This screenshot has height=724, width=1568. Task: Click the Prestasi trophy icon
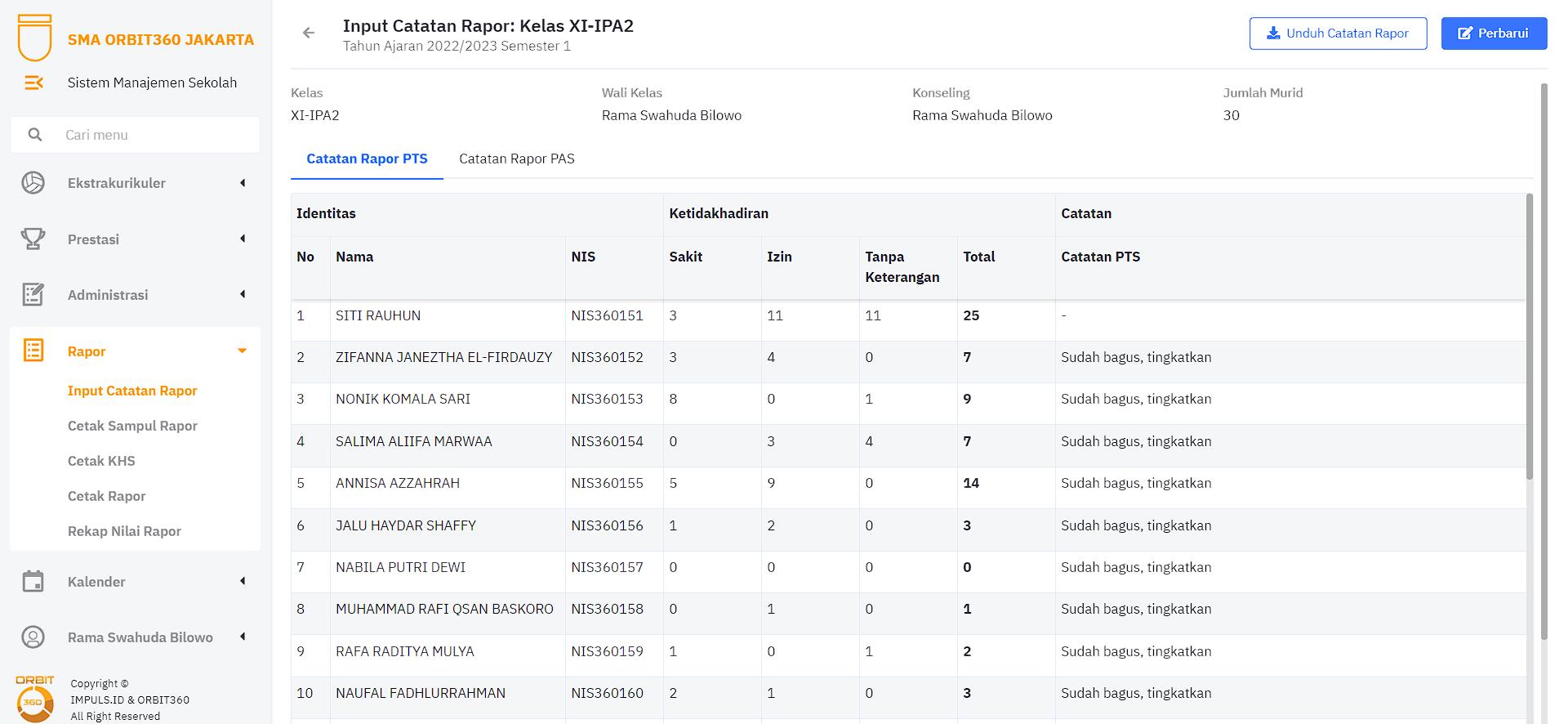(33, 239)
